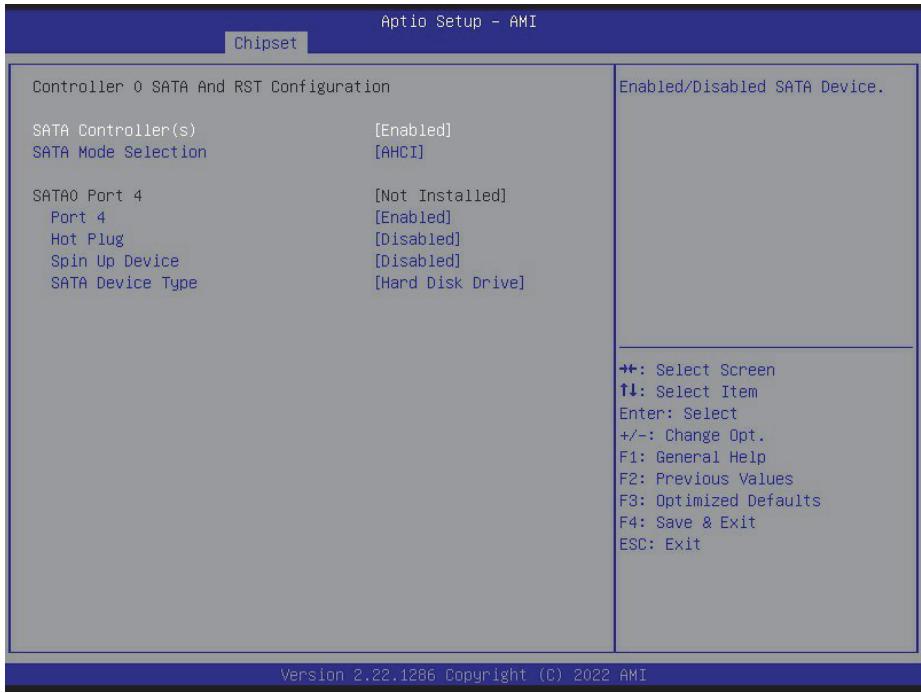This screenshot has height=693, width=921.
Task: Click the F2: Previous Values hint
Action: click(x=706, y=479)
